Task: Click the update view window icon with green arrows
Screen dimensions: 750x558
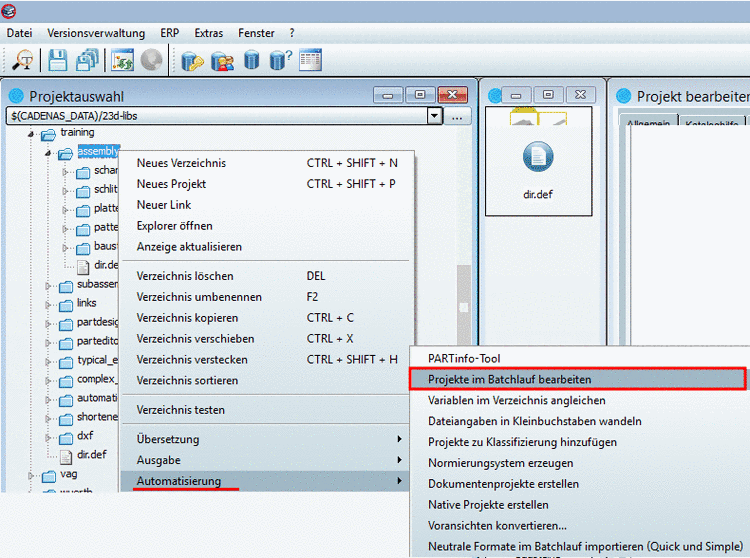Action: coord(122,61)
